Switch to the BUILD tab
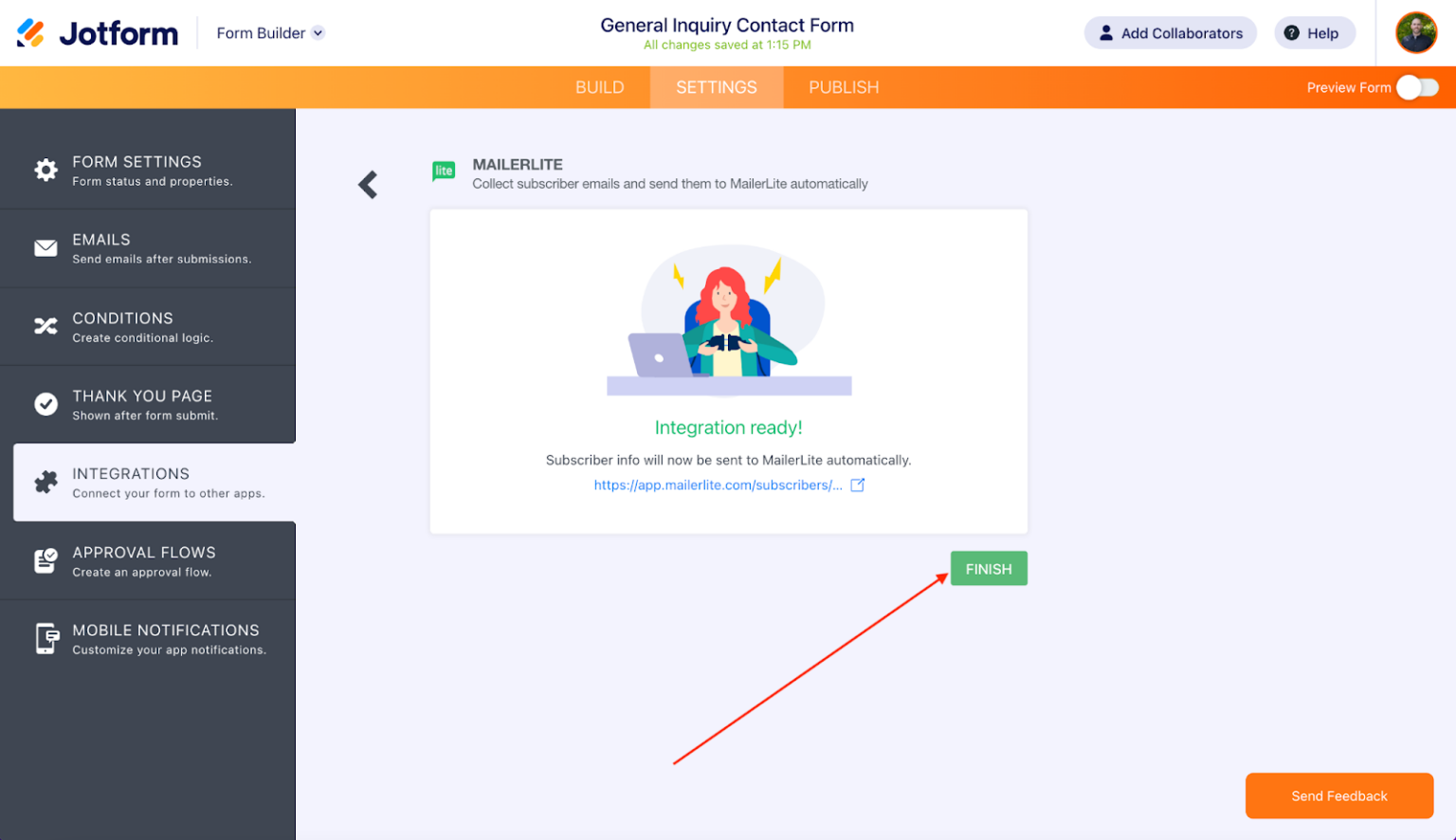This screenshot has height=840, width=1456. point(599,86)
